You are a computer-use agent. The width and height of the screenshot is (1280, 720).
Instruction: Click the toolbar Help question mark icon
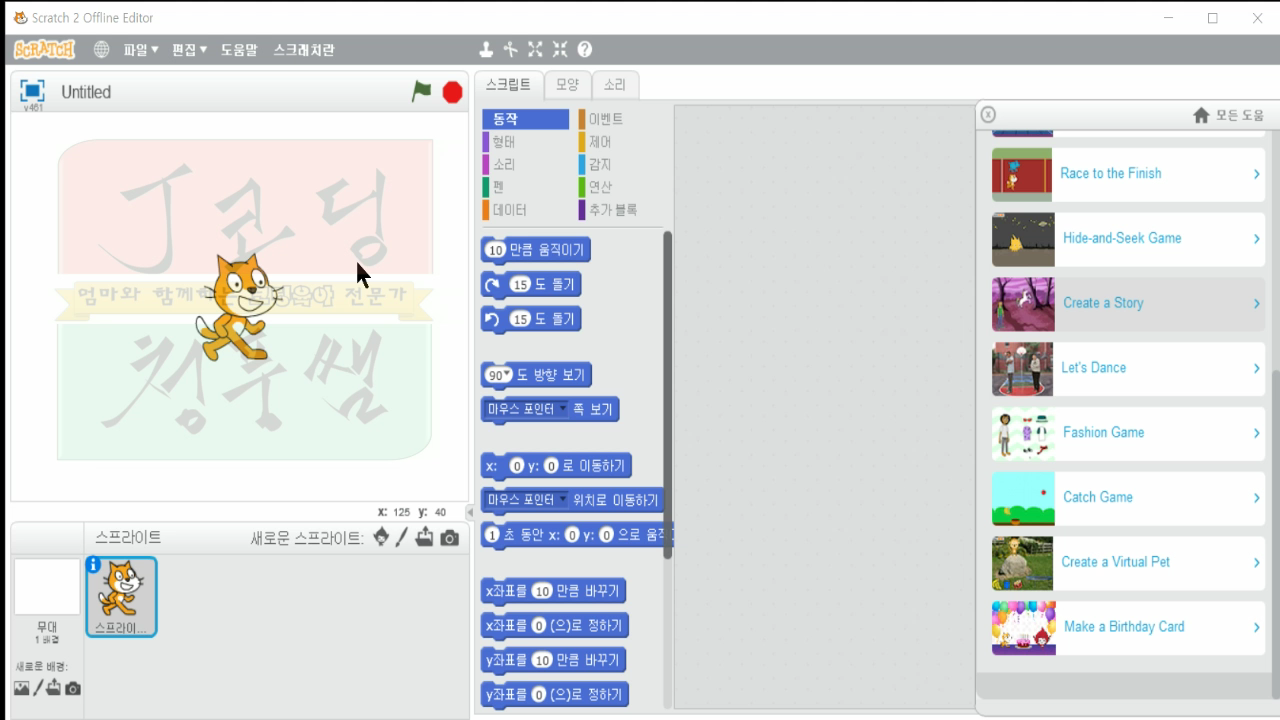pos(586,47)
